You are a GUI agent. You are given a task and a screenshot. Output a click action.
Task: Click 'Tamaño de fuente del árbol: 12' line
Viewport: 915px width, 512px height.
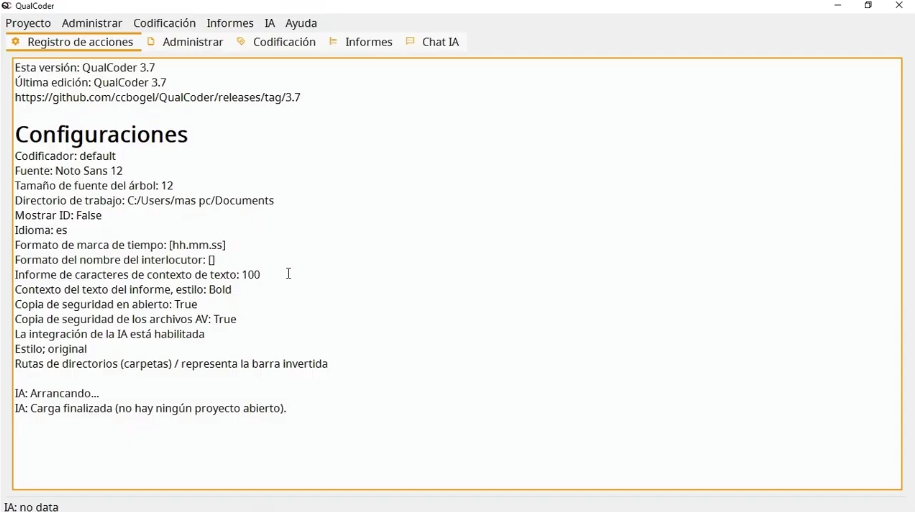click(94, 186)
